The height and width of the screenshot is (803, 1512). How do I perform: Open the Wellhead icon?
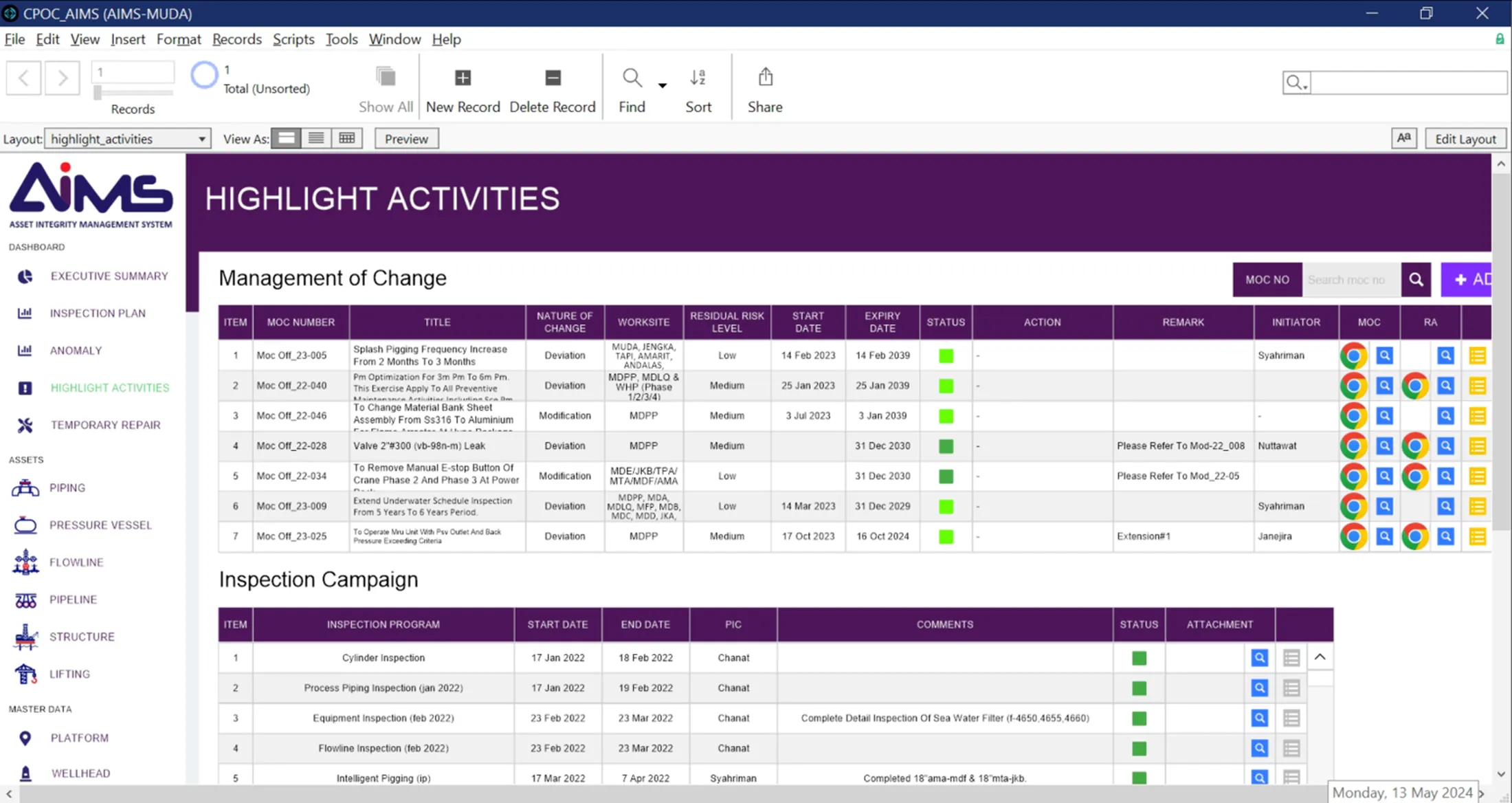click(25, 773)
